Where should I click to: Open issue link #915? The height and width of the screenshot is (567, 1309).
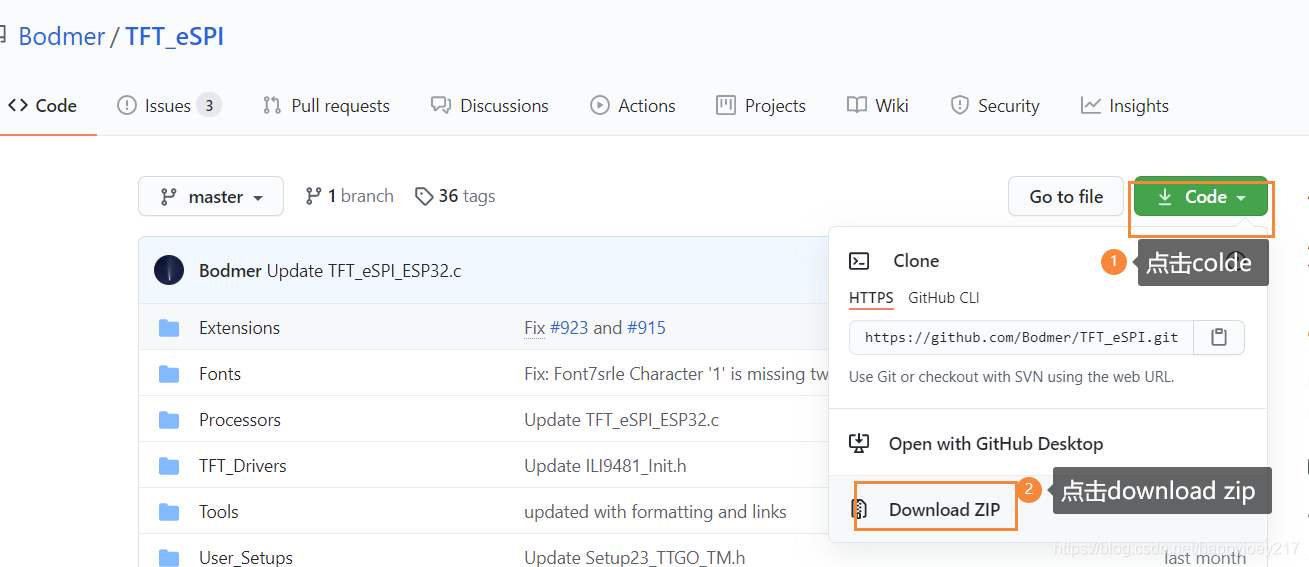coord(646,328)
